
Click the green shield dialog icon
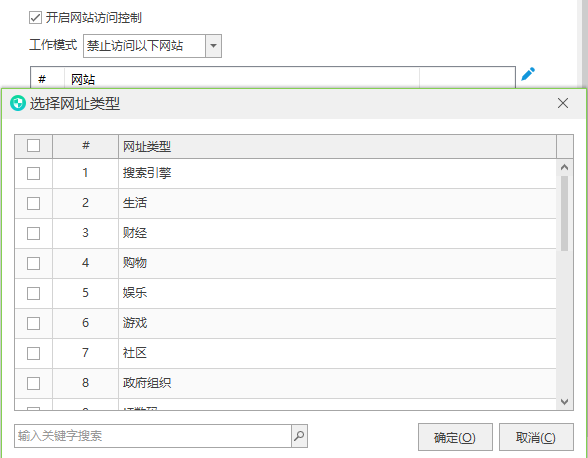coord(17,103)
